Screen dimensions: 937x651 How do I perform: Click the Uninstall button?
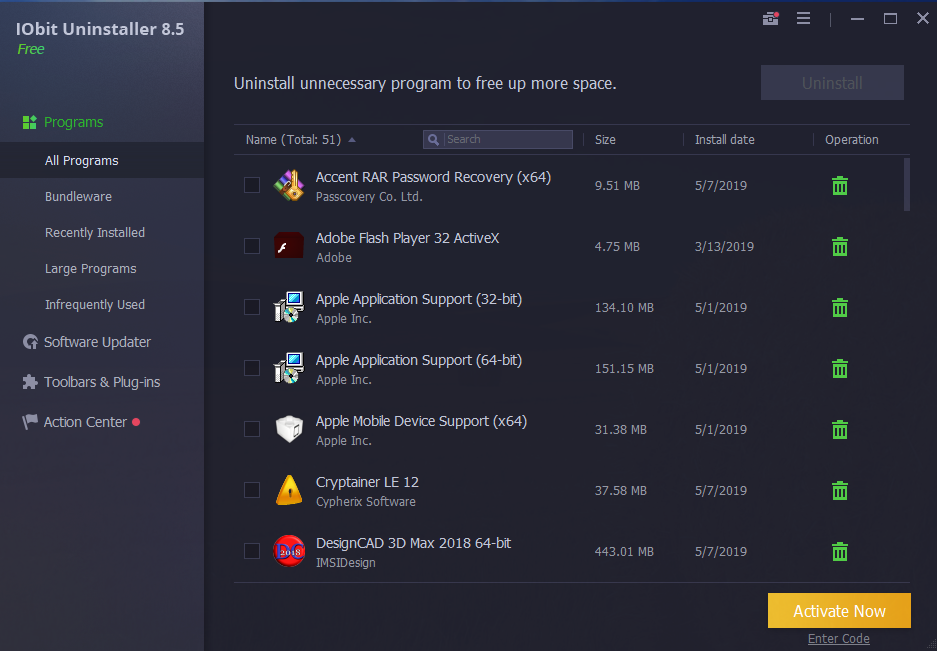[832, 82]
